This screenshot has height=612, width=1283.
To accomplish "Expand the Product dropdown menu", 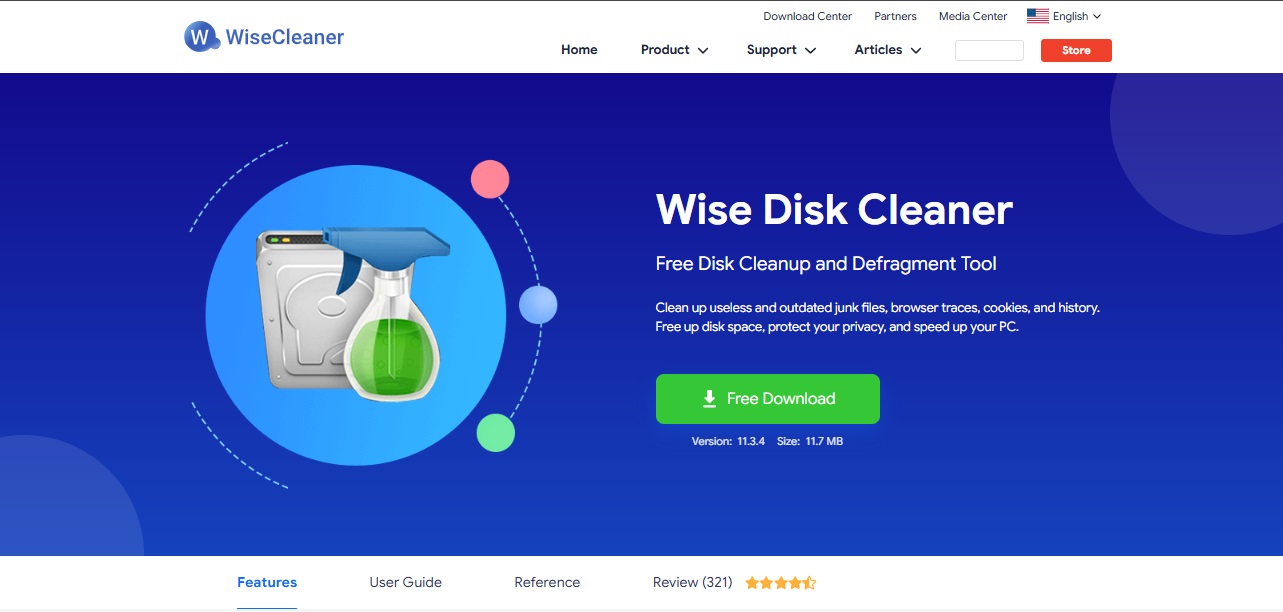I will 675,50.
